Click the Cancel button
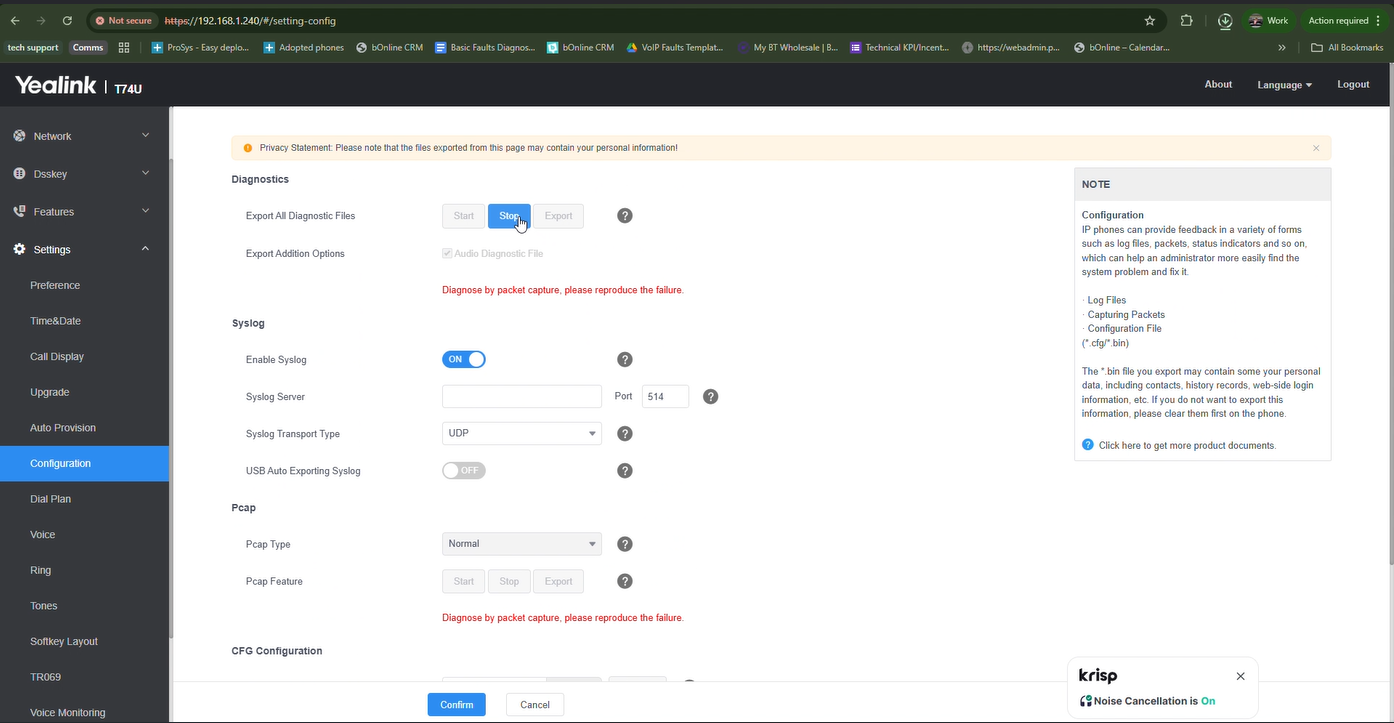The width and height of the screenshot is (1394, 723). pyautogui.click(x=535, y=705)
